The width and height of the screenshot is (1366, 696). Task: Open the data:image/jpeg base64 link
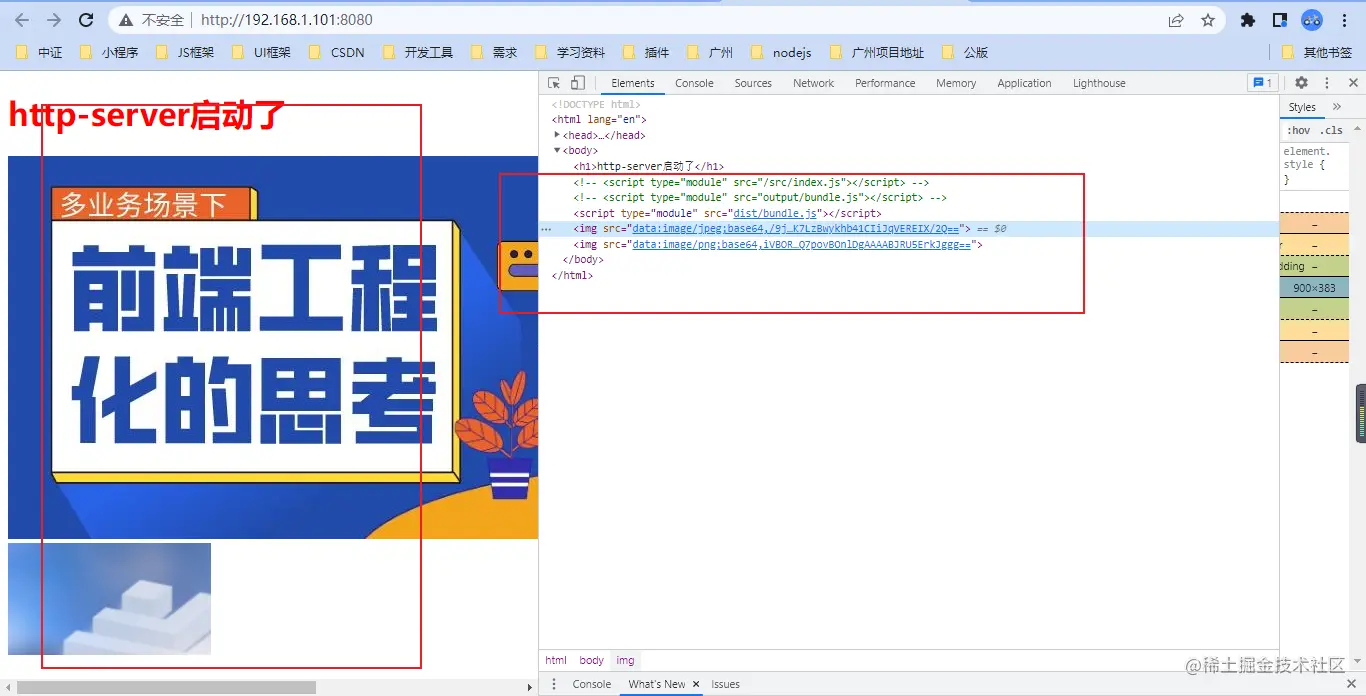(796, 229)
